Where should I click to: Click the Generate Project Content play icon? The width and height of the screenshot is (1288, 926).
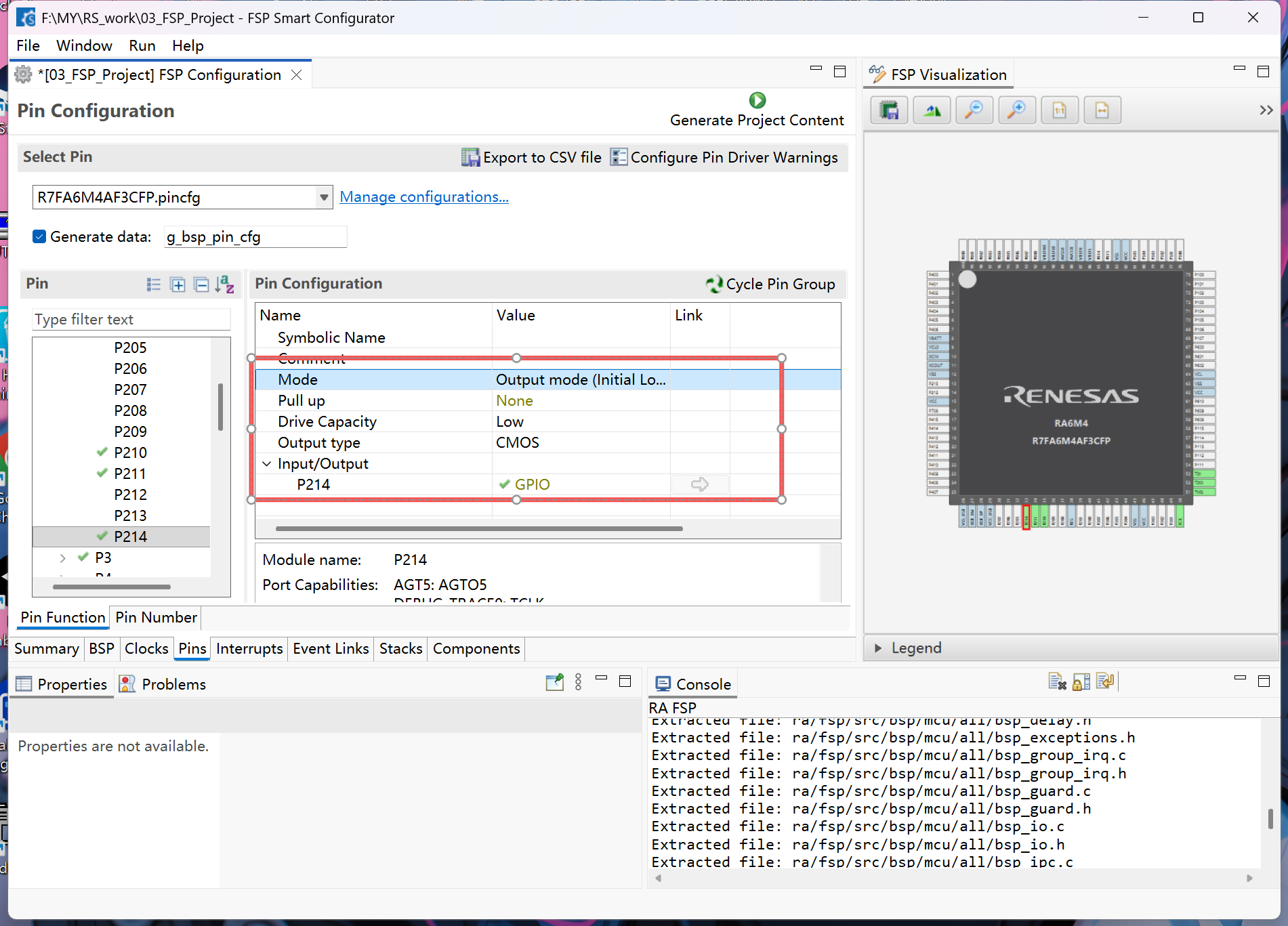point(757,100)
